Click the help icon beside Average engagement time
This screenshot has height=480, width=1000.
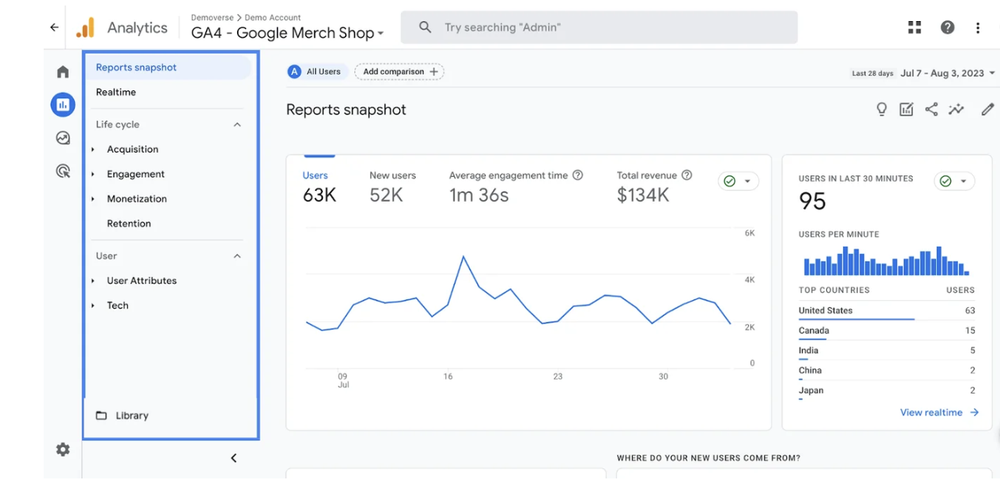pyautogui.click(x=578, y=175)
